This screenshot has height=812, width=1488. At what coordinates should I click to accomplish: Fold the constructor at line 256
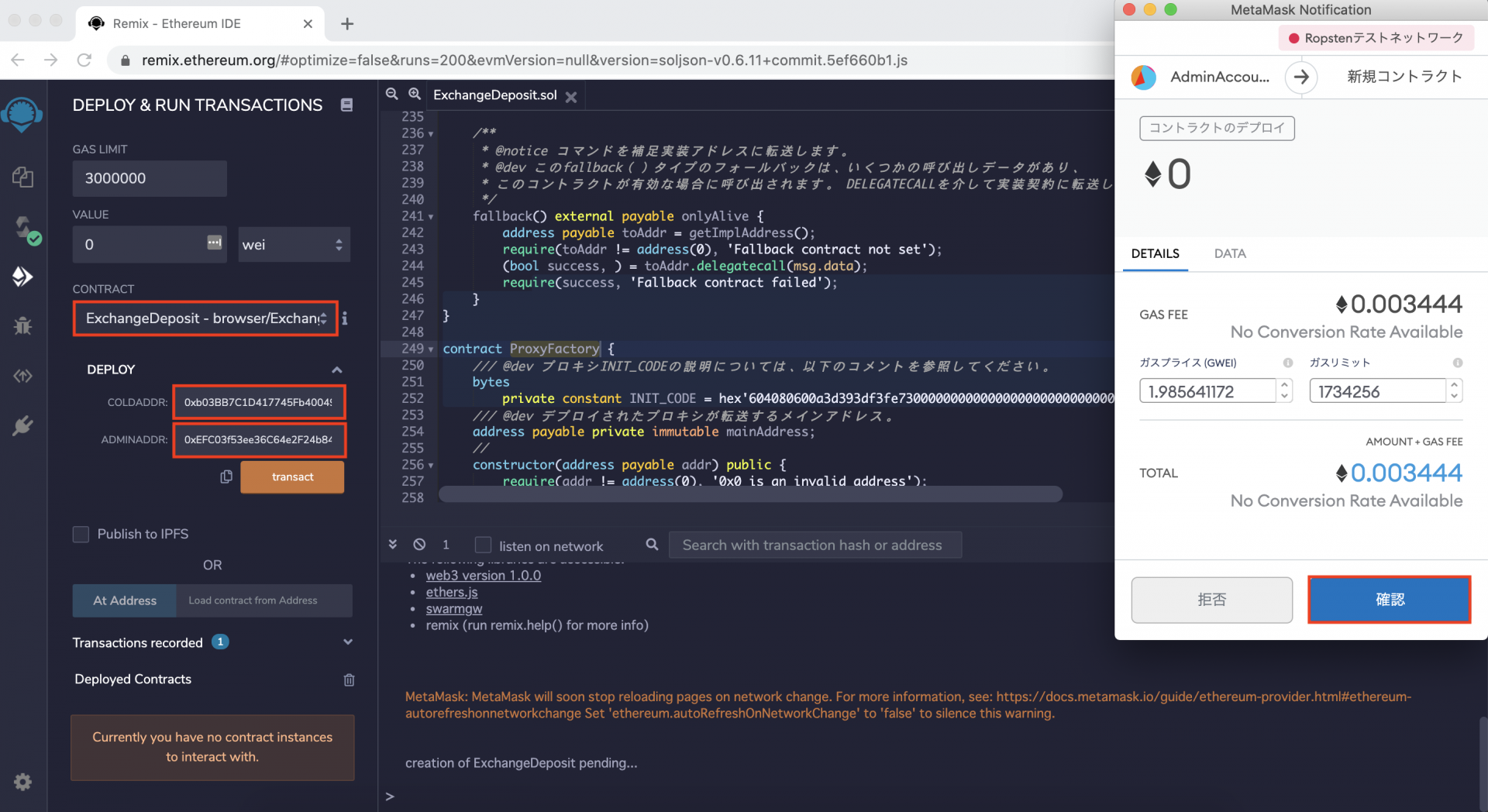[431, 466]
